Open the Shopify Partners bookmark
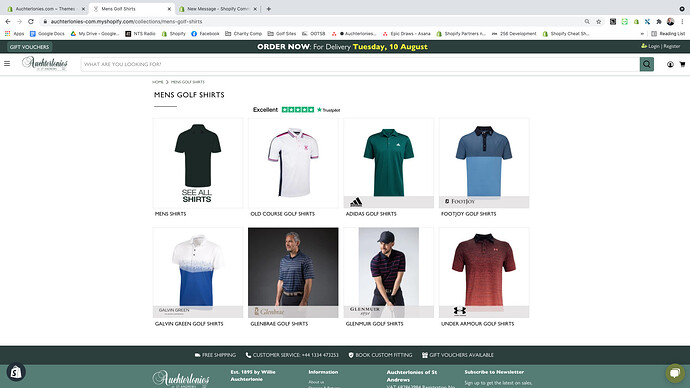 (461, 33)
